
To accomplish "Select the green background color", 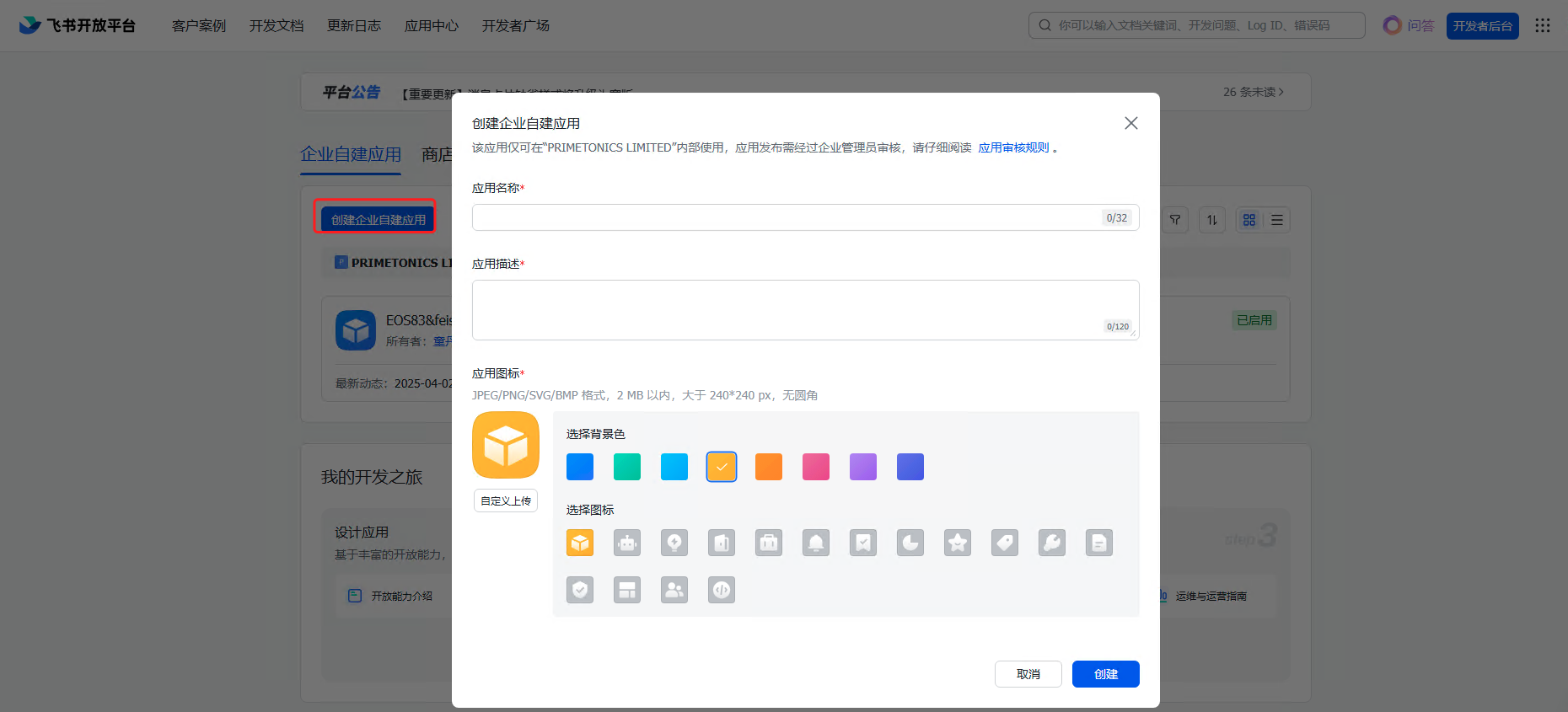I will (x=627, y=467).
